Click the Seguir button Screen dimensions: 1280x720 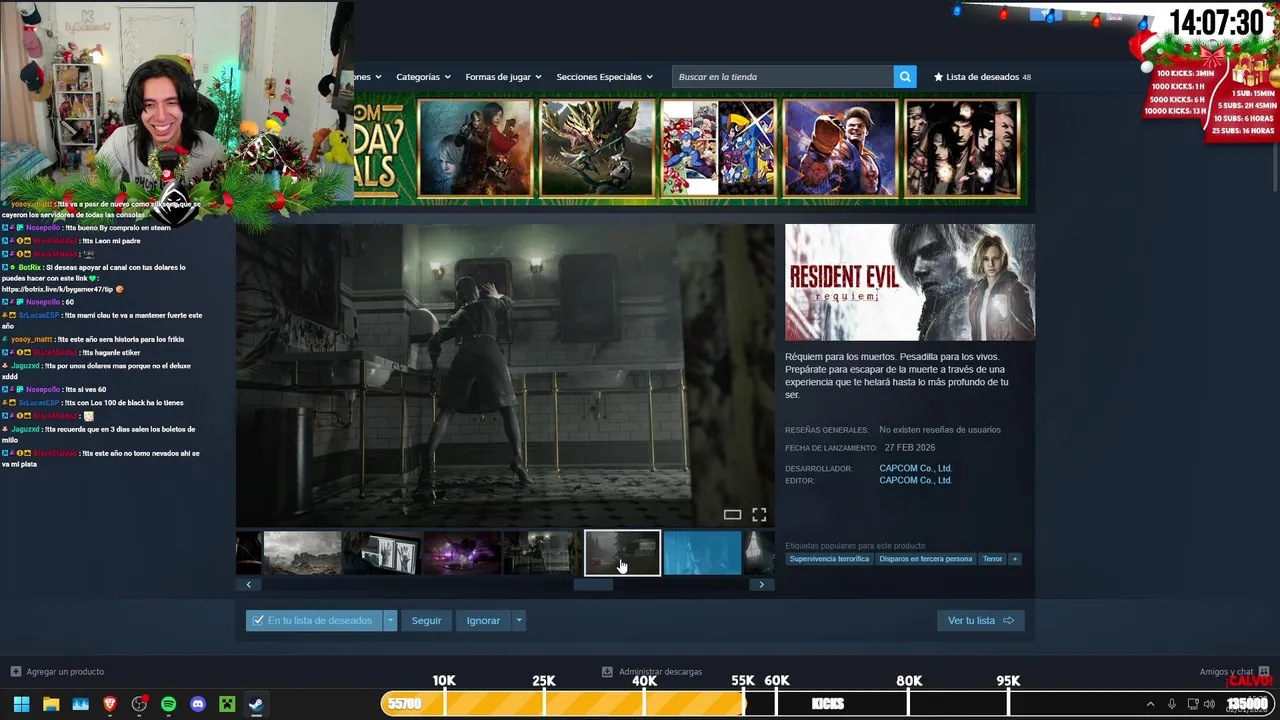click(426, 621)
